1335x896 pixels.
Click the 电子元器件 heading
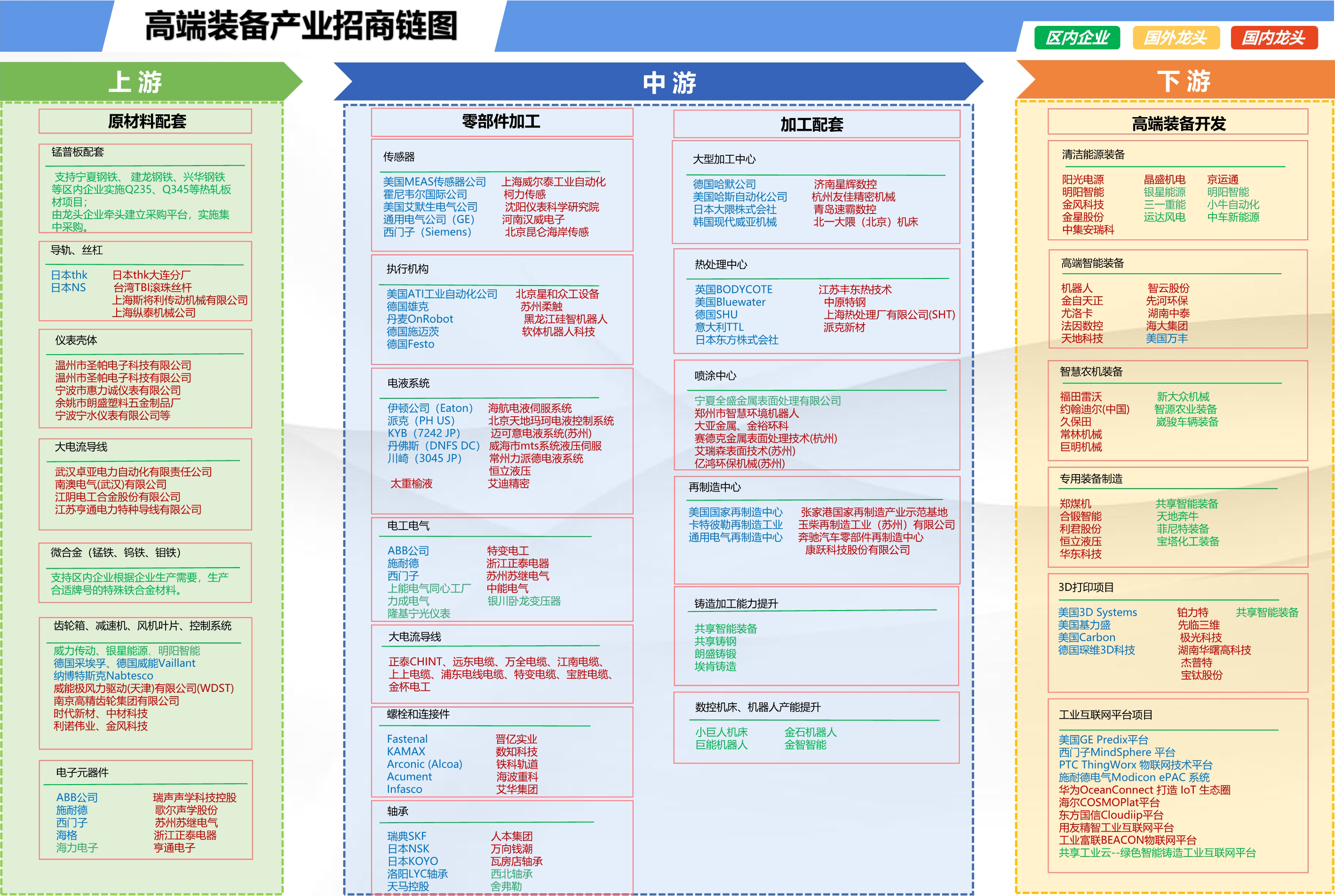pos(82,773)
